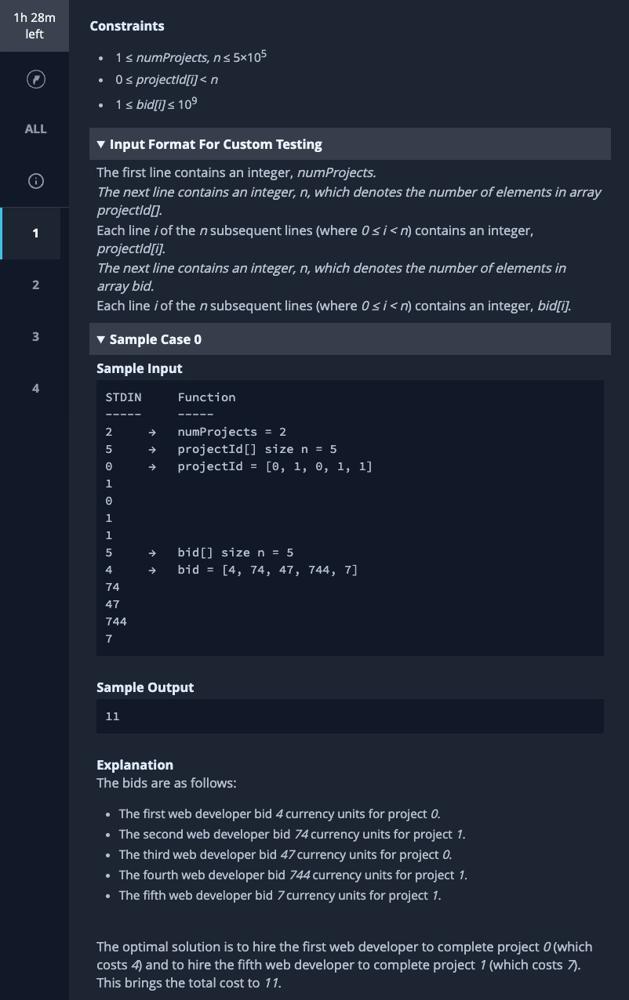
Task: Open question 4 from the sidebar
Action: click(35, 388)
